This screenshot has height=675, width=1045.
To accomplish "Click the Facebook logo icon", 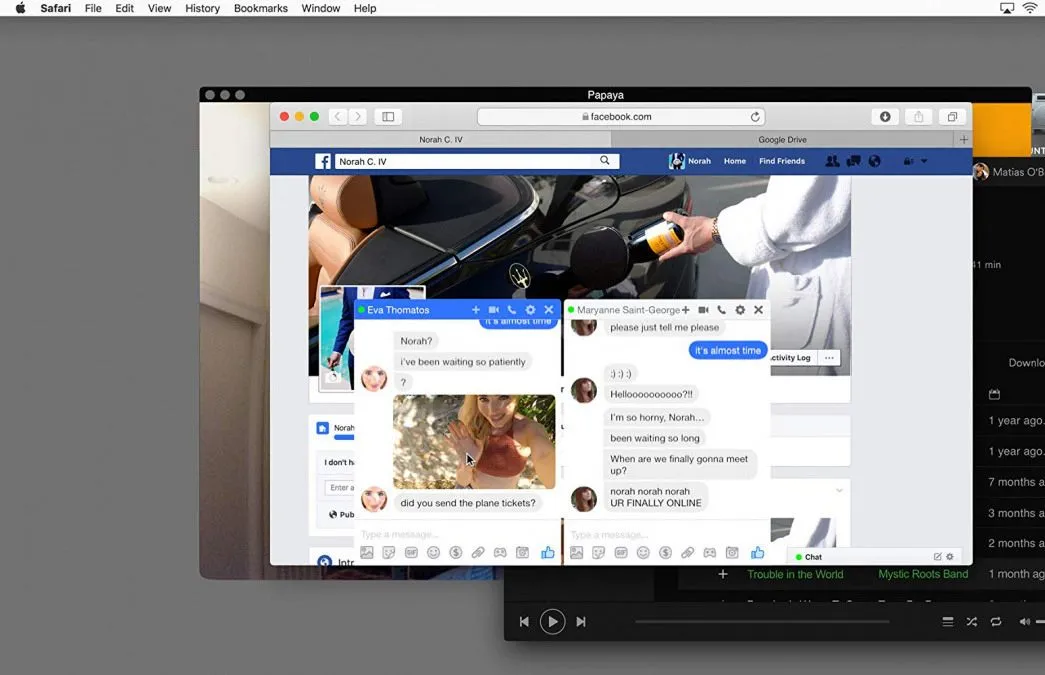I will [323, 161].
